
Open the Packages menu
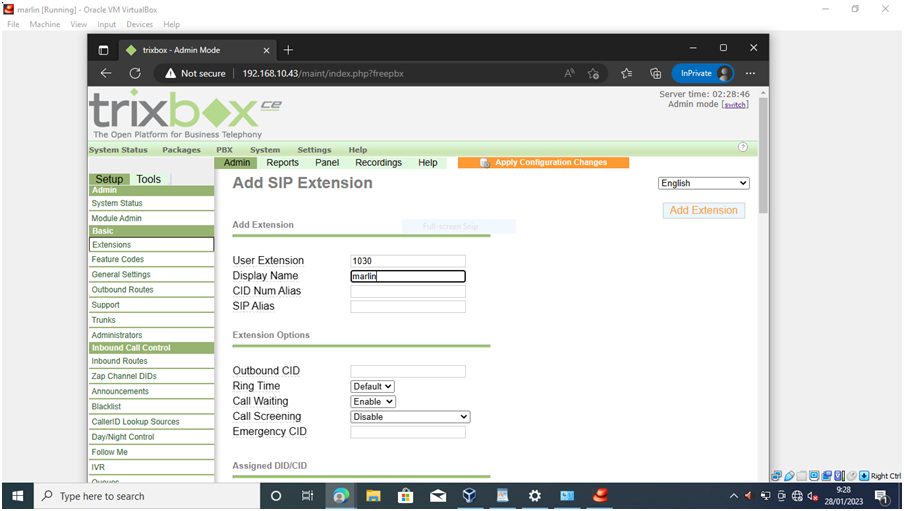click(x=182, y=150)
